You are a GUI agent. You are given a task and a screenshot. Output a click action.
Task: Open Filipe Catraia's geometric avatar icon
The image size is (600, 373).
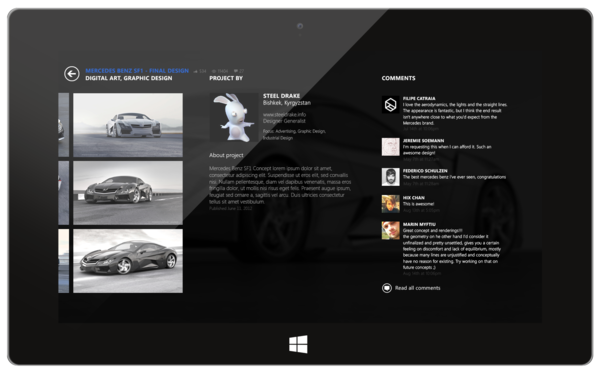(x=390, y=104)
